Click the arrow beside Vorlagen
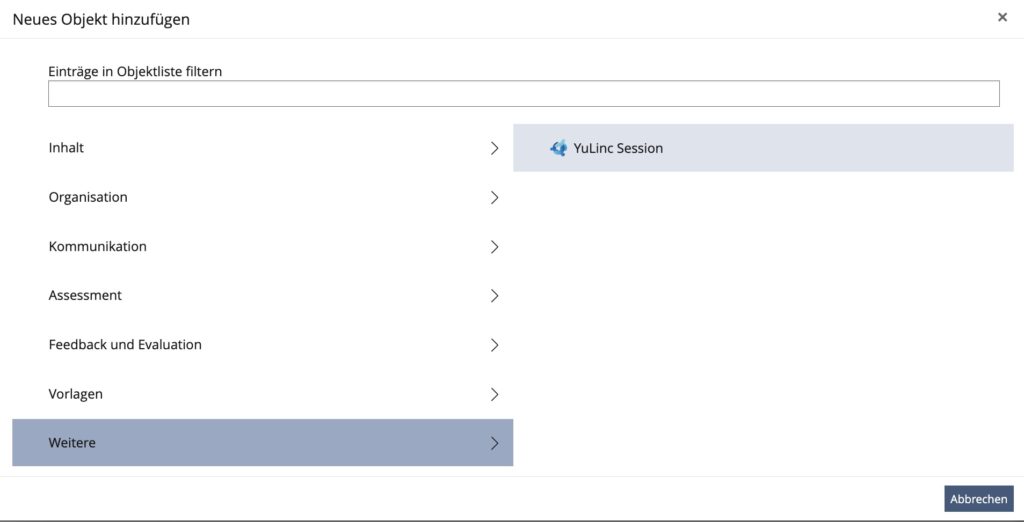 pos(494,394)
